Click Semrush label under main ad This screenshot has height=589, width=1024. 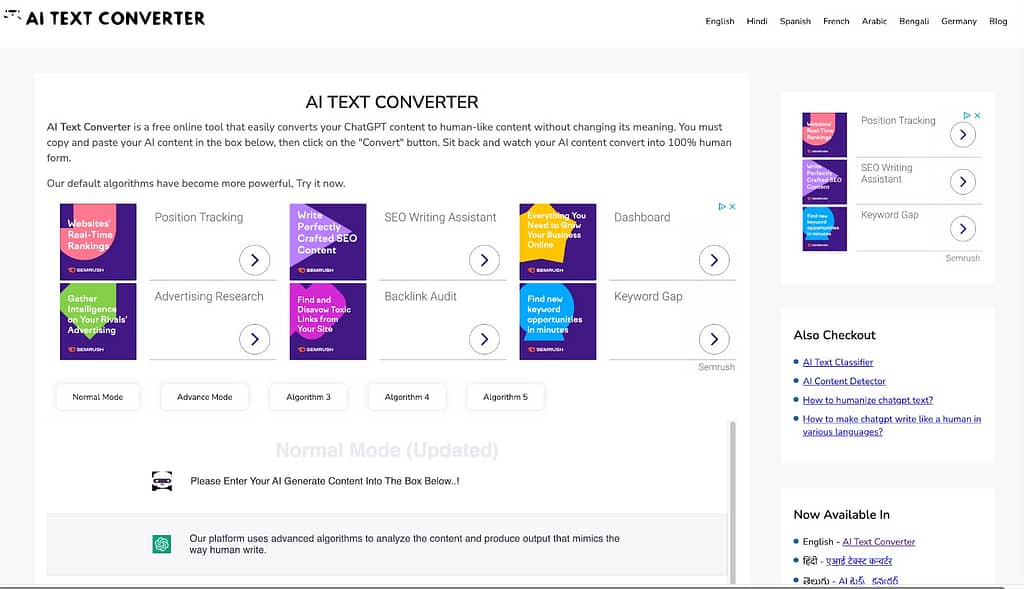pyautogui.click(x=716, y=367)
